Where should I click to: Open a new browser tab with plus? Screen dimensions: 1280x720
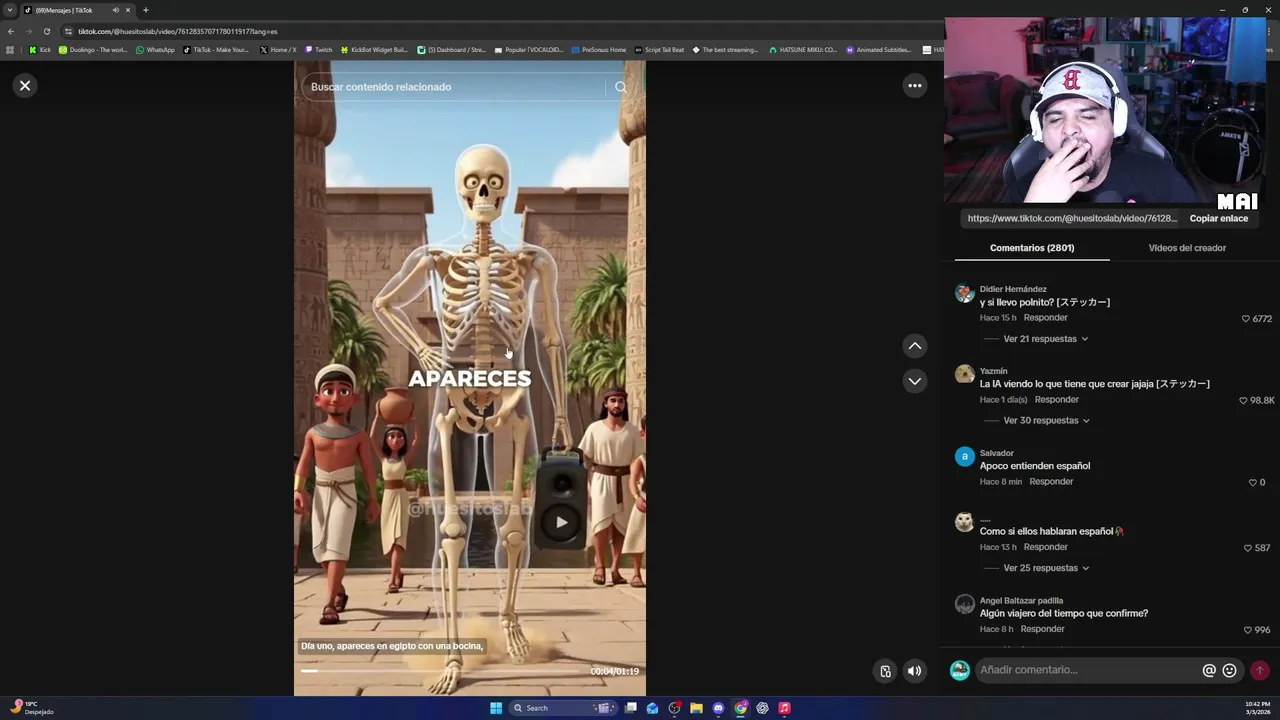145,10
